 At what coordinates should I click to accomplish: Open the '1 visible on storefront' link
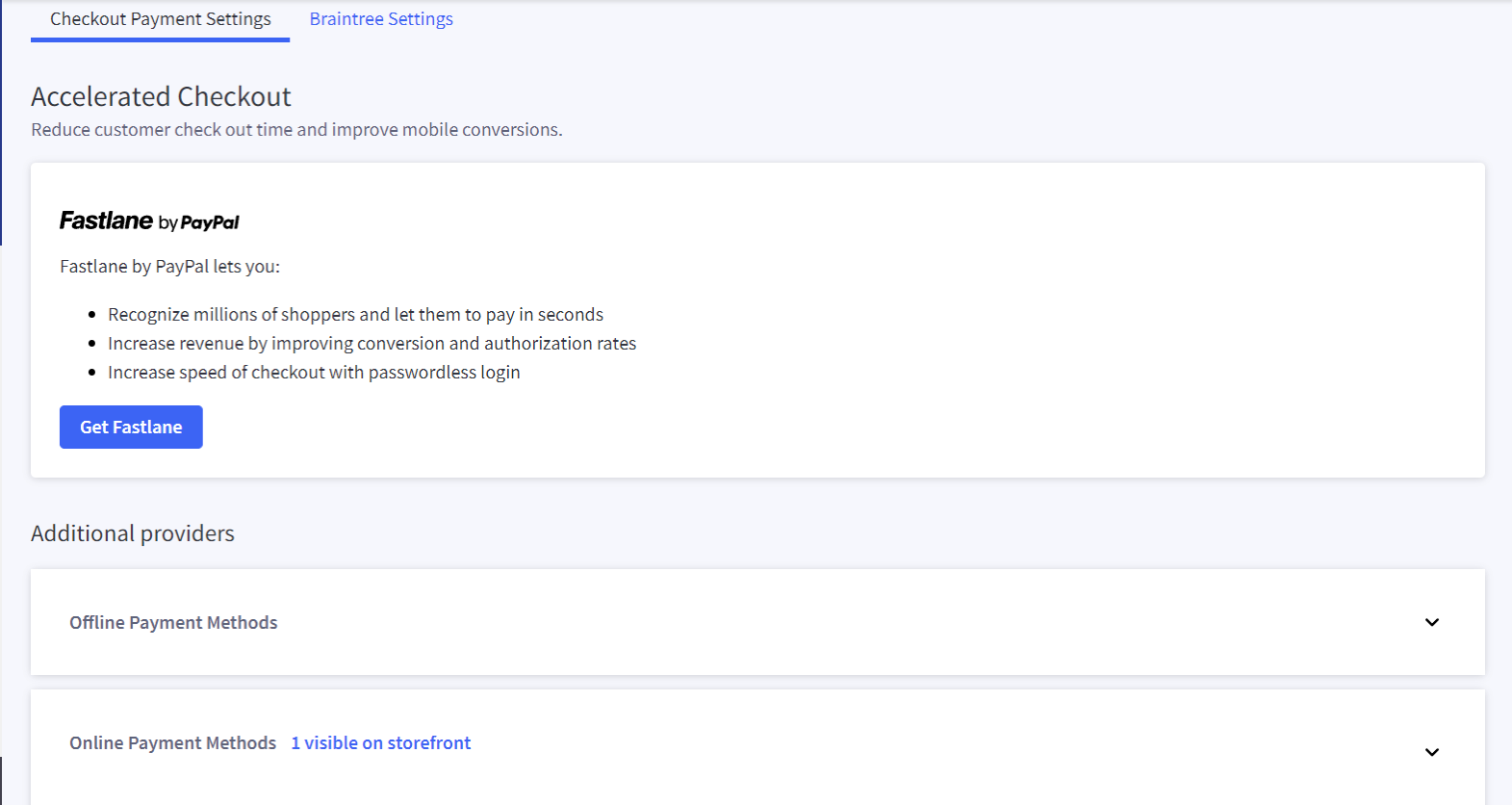(x=381, y=742)
